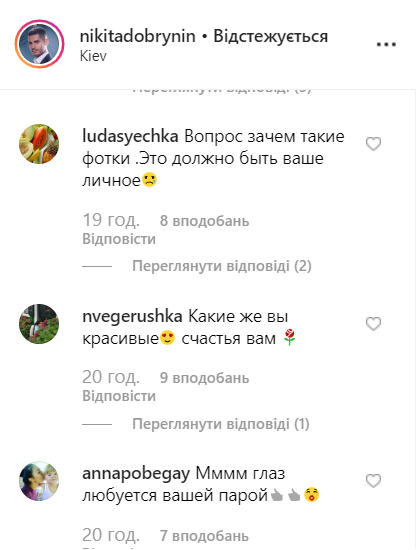Like nvegerushka's comment with heart icon

tap(373, 324)
